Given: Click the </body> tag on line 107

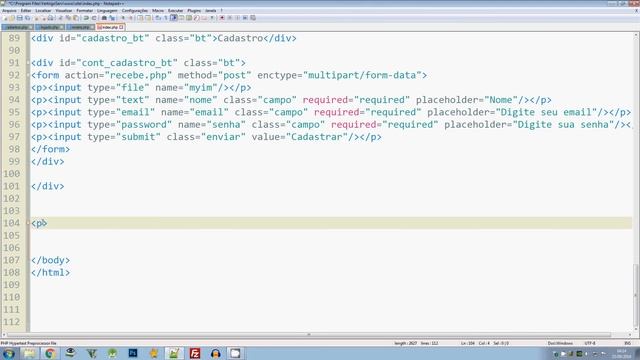Looking at the screenshot, I should click(x=50, y=260).
